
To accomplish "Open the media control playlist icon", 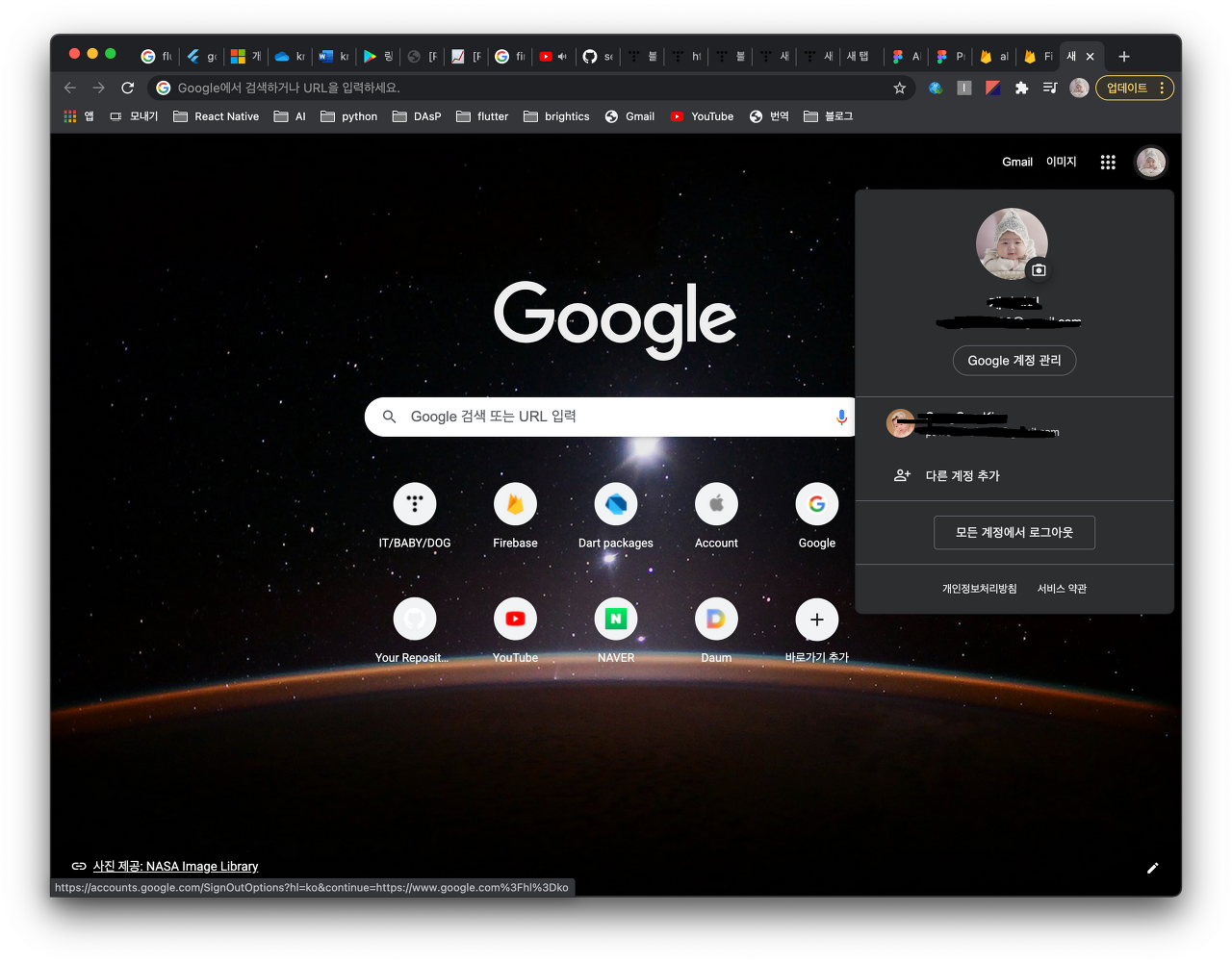I will click(1050, 88).
